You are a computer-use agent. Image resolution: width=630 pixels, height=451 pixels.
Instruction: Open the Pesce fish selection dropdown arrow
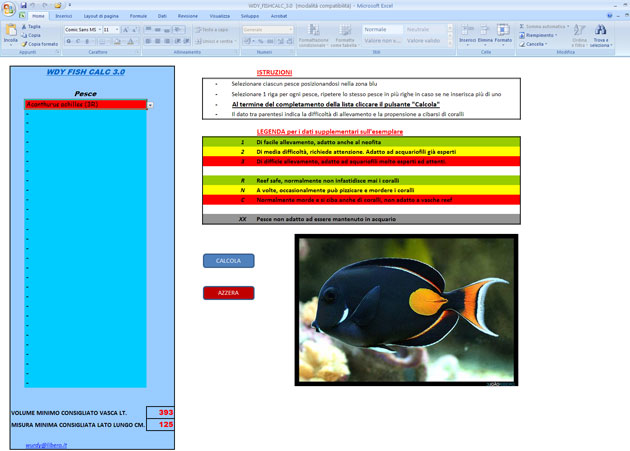150,105
